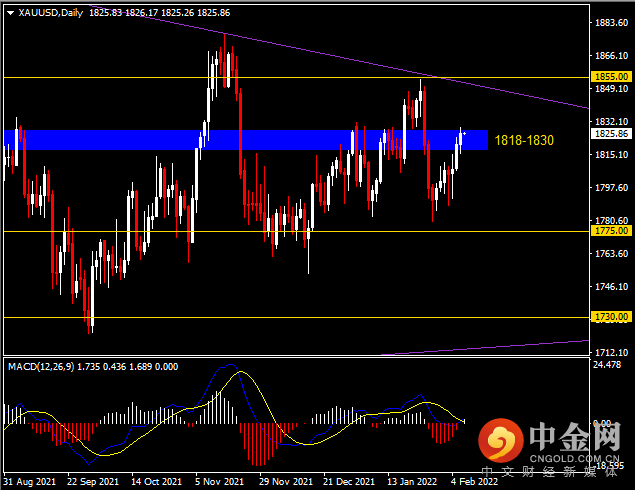635x490 pixels.
Task: Select the 1855.00 price level label
Action: 612,77
